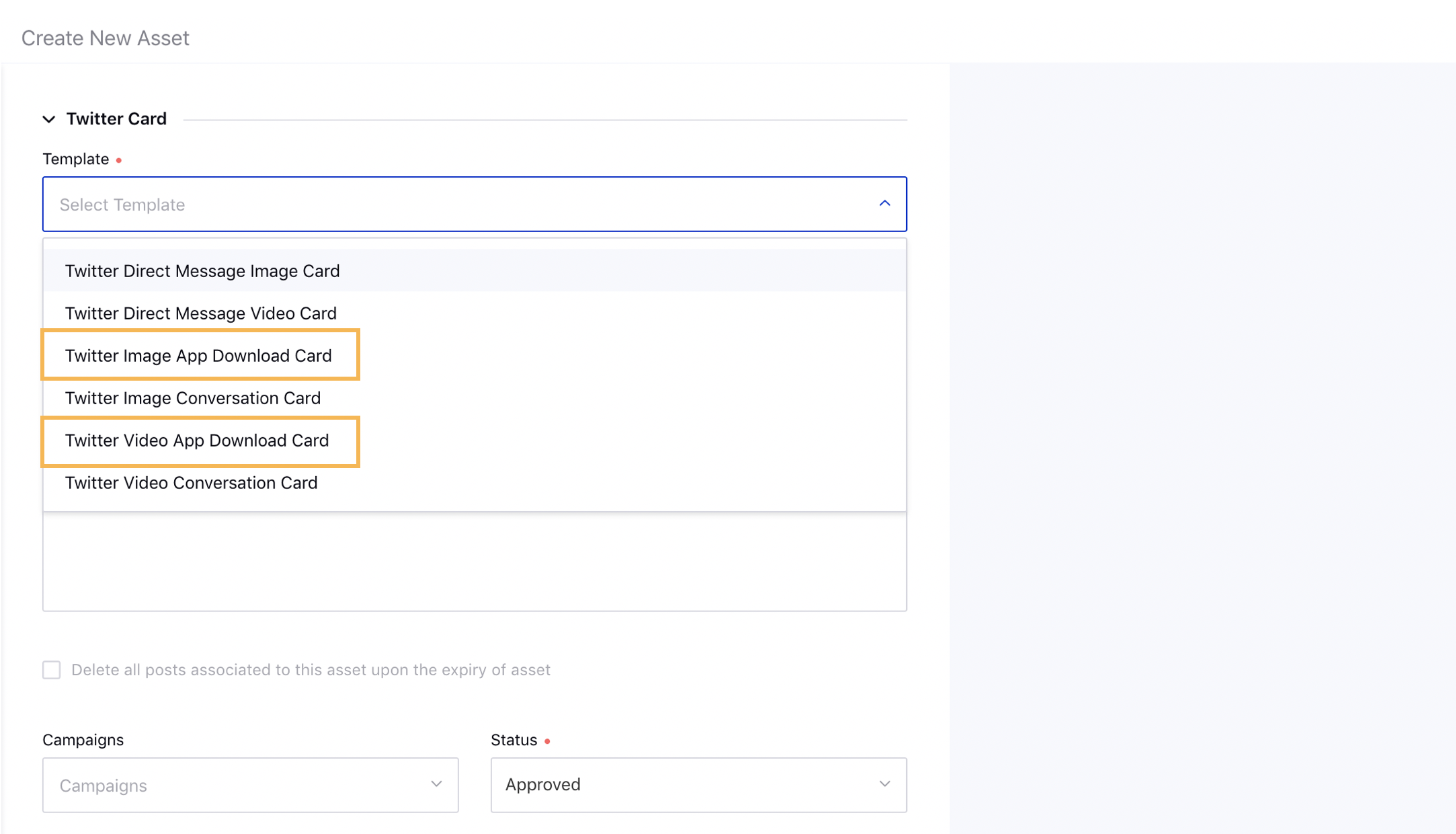Click the Twitter Card section title
The width and height of the screenshot is (1456, 834).
[116, 119]
